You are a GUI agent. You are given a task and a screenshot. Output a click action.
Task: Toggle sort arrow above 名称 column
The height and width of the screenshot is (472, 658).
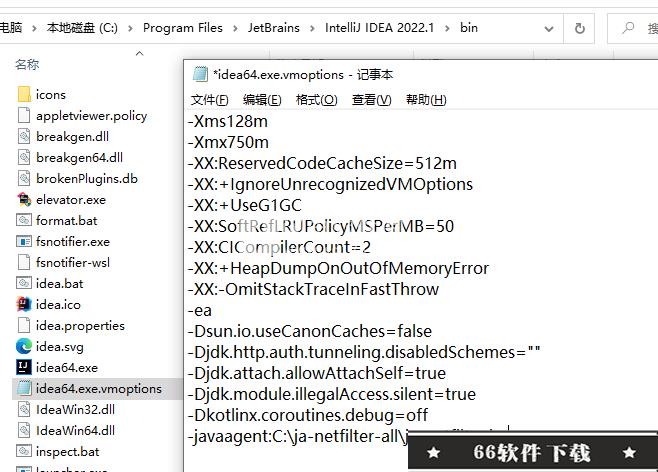140,53
